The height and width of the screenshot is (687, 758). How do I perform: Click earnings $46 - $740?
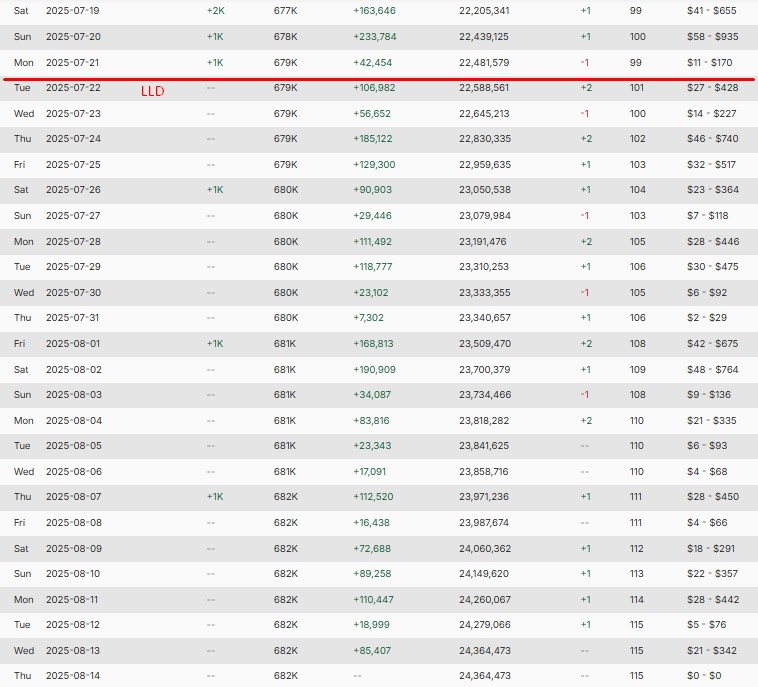(x=713, y=139)
